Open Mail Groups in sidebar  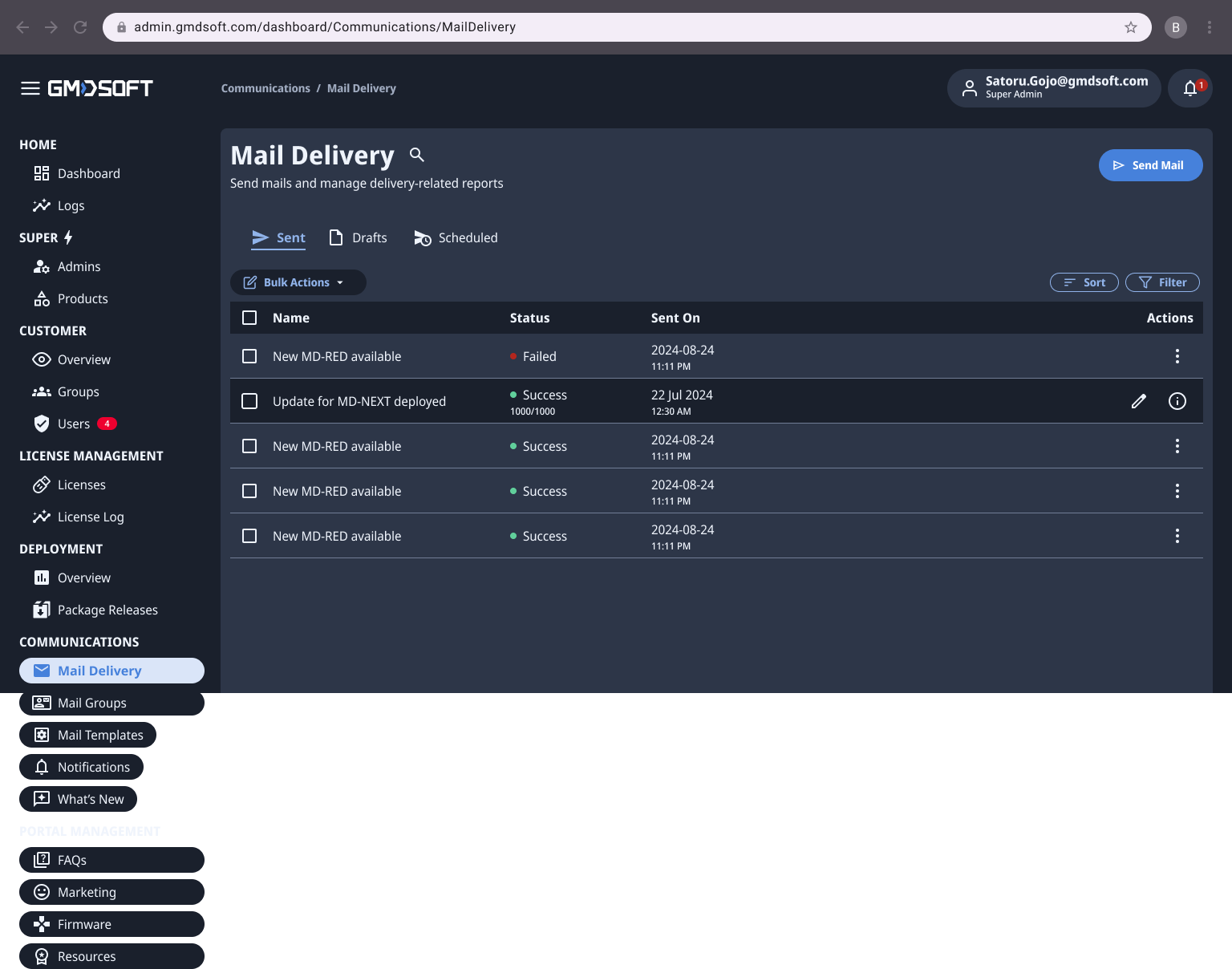click(111, 703)
